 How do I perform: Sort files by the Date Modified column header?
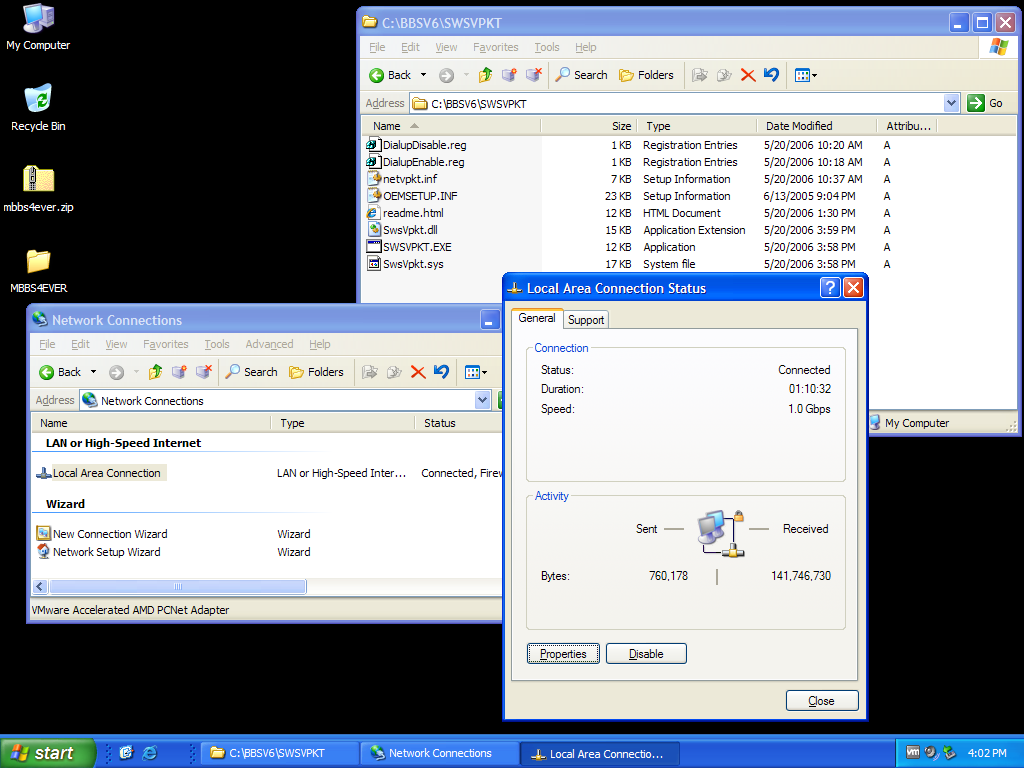799,126
